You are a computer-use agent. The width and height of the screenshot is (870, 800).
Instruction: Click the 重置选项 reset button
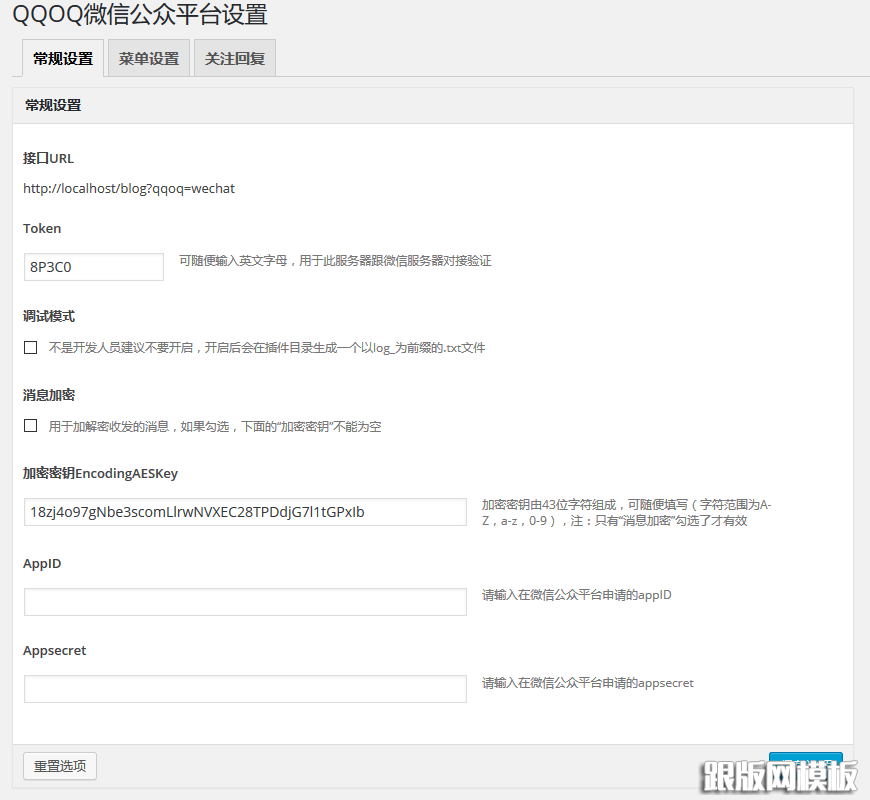[59, 766]
